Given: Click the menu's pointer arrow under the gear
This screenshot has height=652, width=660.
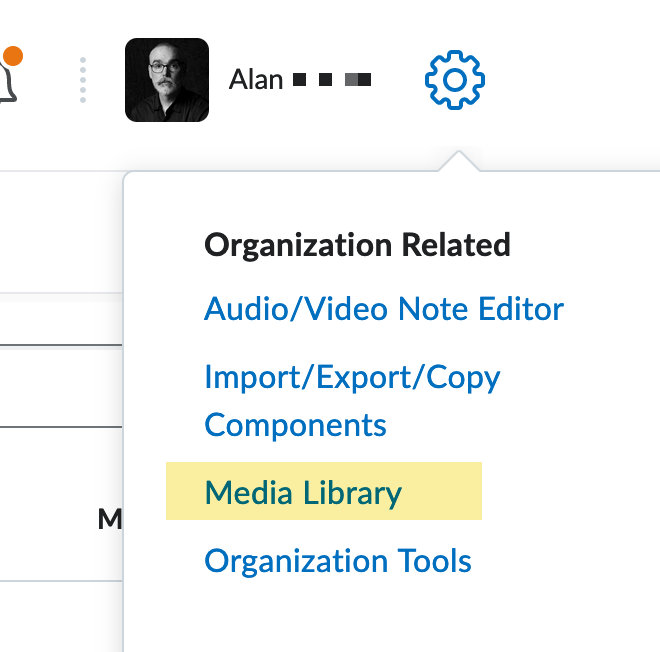Looking at the screenshot, I should tap(456, 161).
